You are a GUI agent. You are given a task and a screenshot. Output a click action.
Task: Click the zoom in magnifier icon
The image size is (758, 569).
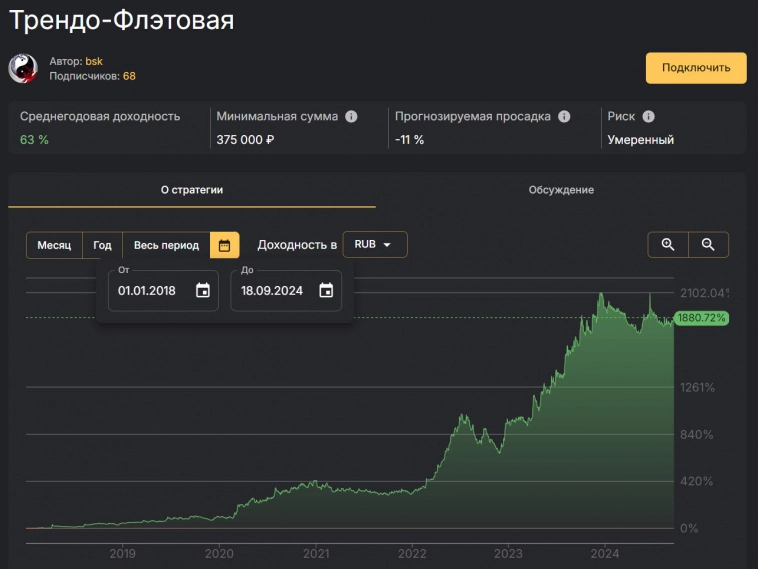pos(668,245)
